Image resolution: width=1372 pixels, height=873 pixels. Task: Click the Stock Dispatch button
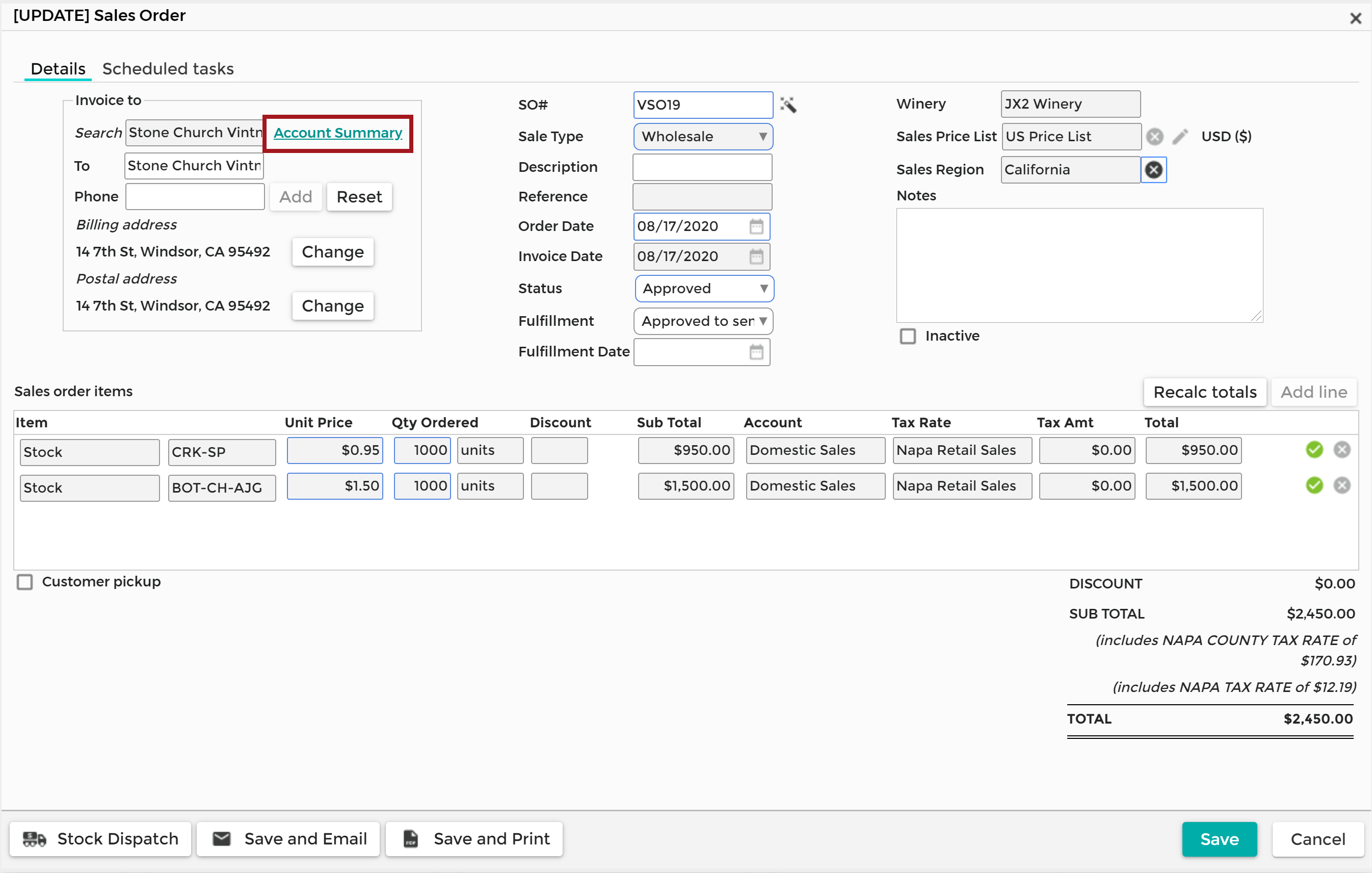pos(100,839)
